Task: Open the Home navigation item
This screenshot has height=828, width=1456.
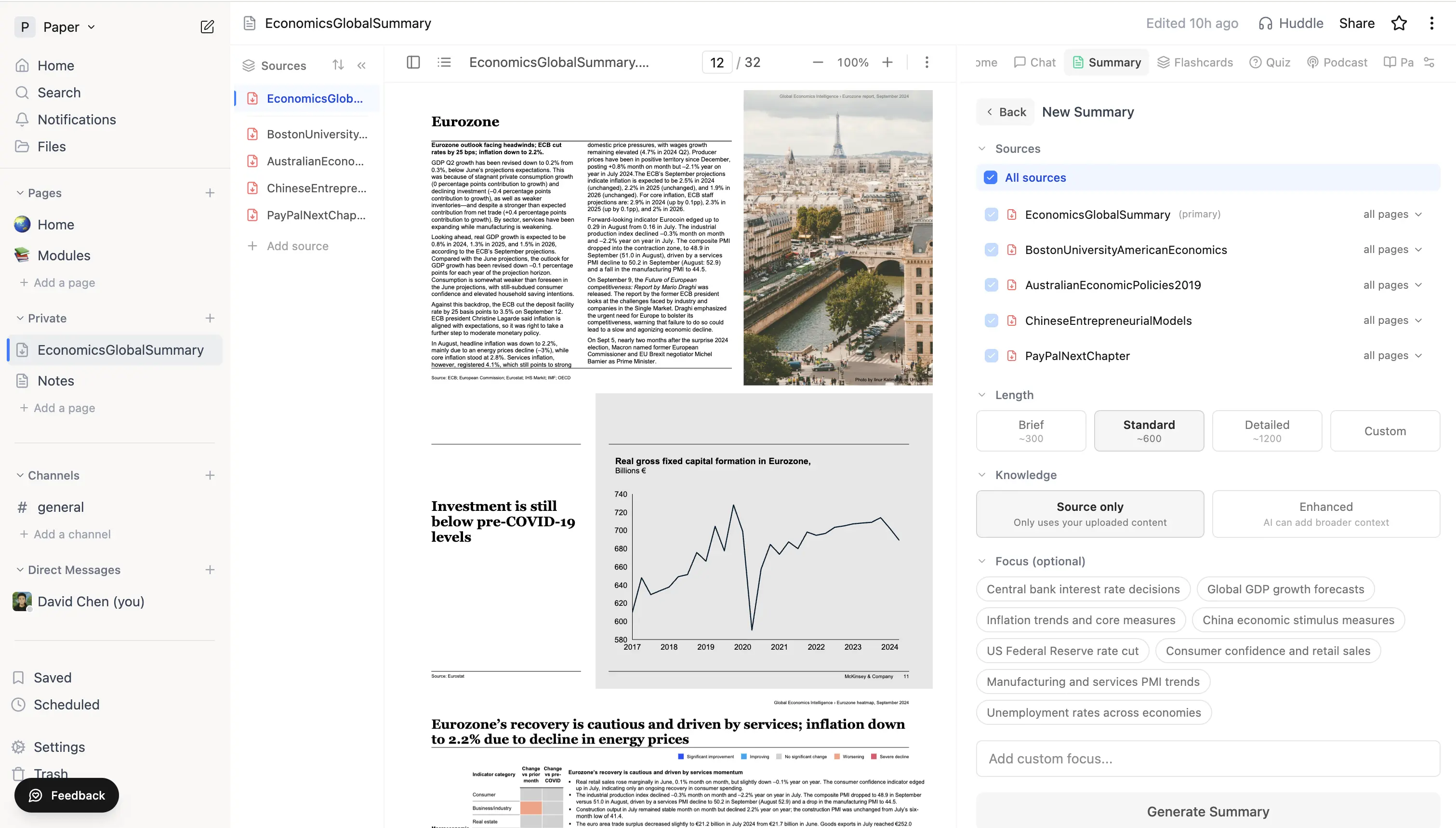Action: [56, 66]
